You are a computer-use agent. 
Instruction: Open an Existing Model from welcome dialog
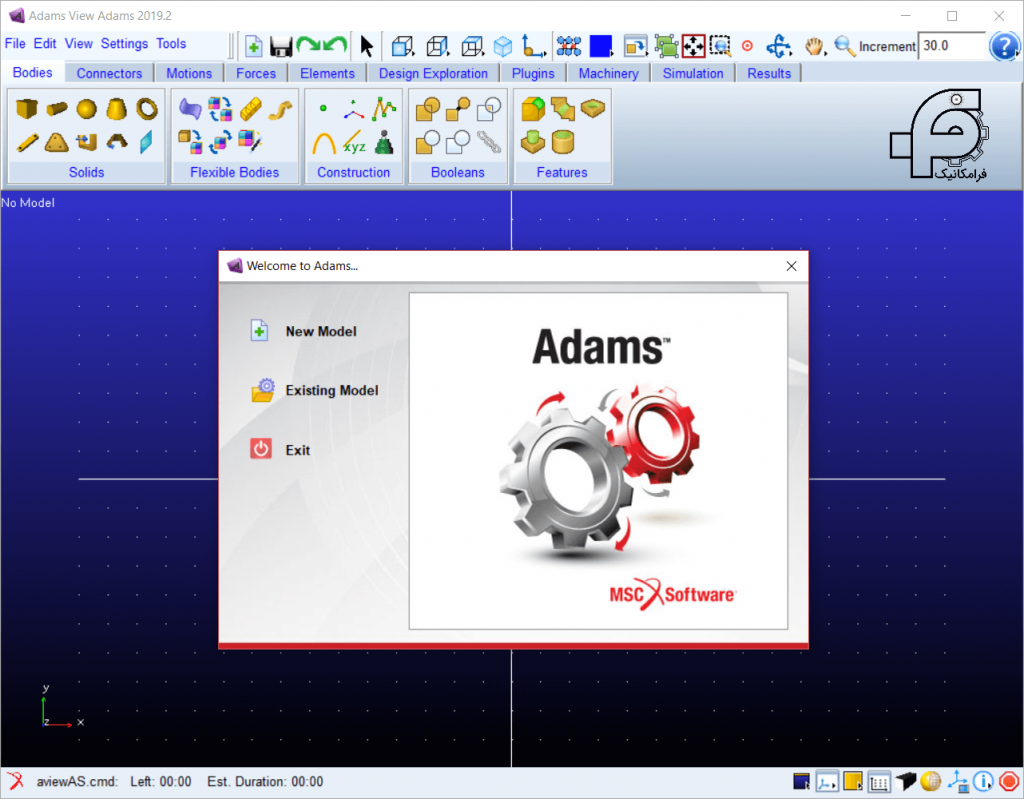(x=315, y=391)
